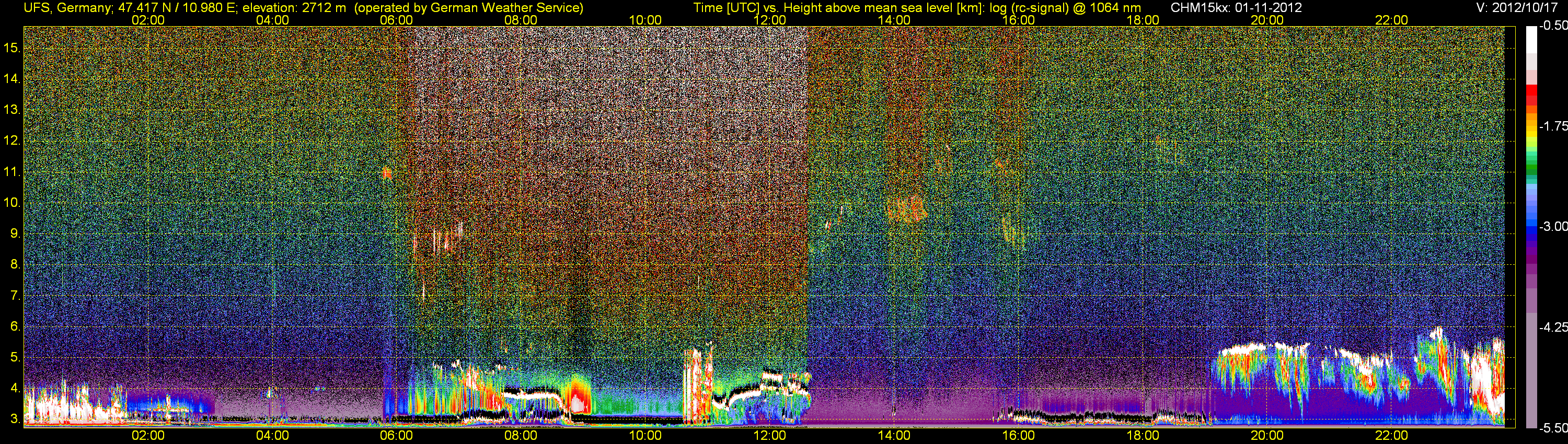Click the 13 km height axis label
The width and height of the screenshot is (1568, 444).
(11, 110)
